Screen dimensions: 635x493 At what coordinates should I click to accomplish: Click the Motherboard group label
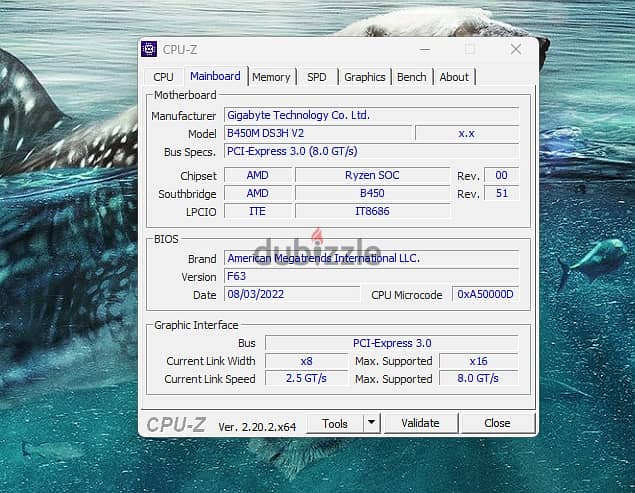coord(185,95)
